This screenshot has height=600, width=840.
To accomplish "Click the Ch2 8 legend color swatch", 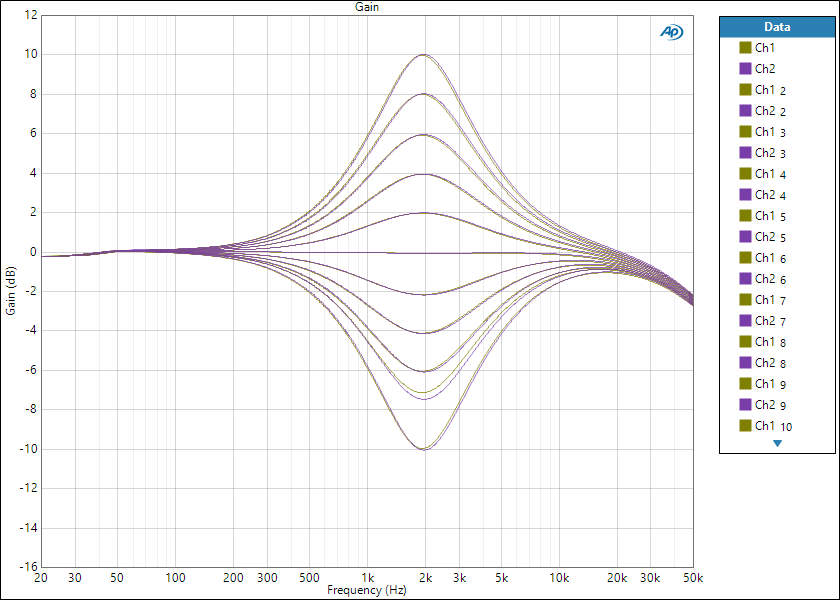I will point(745,363).
